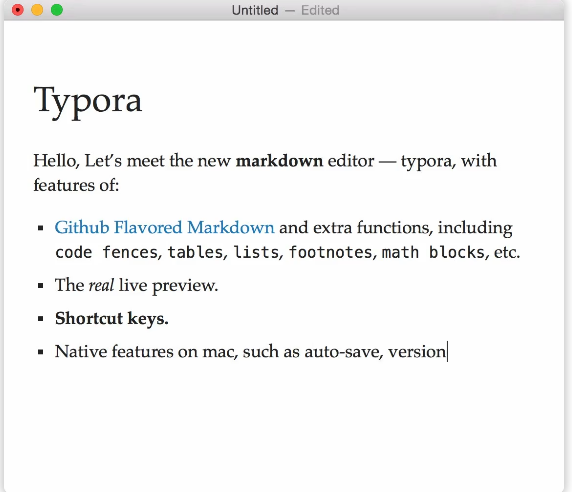Click the italic word real
Screen dimensions: 572x492
101,285
